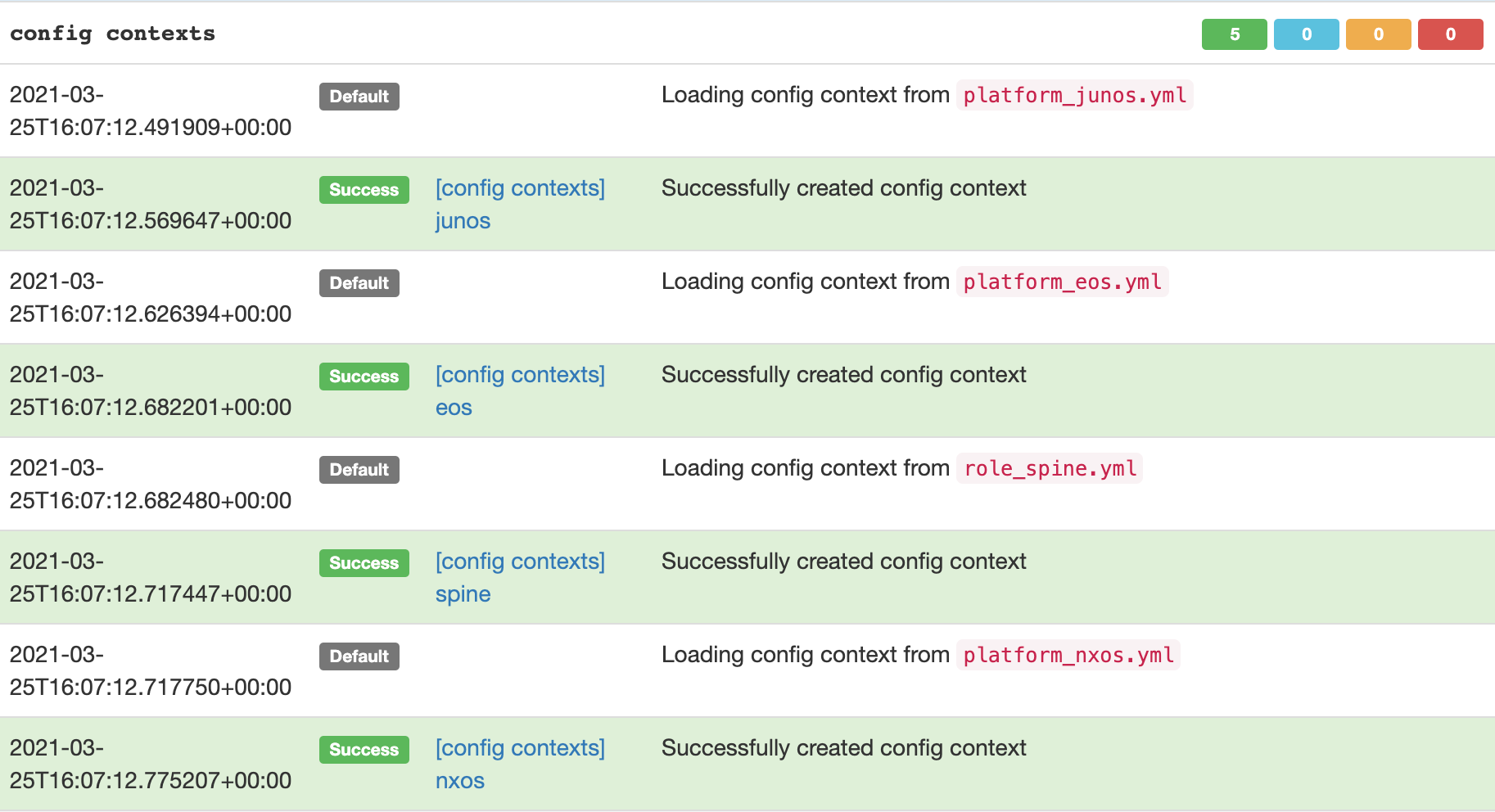Click the orange warning count badge
This screenshot has height=812, width=1495.
click(1378, 34)
